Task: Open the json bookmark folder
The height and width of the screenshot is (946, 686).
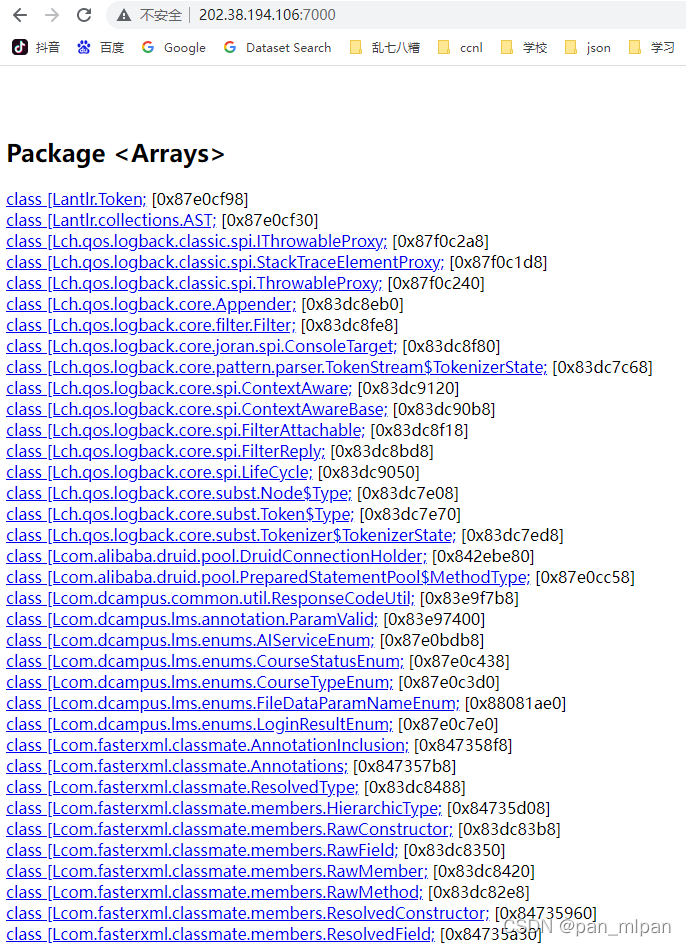Action: [588, 48]
